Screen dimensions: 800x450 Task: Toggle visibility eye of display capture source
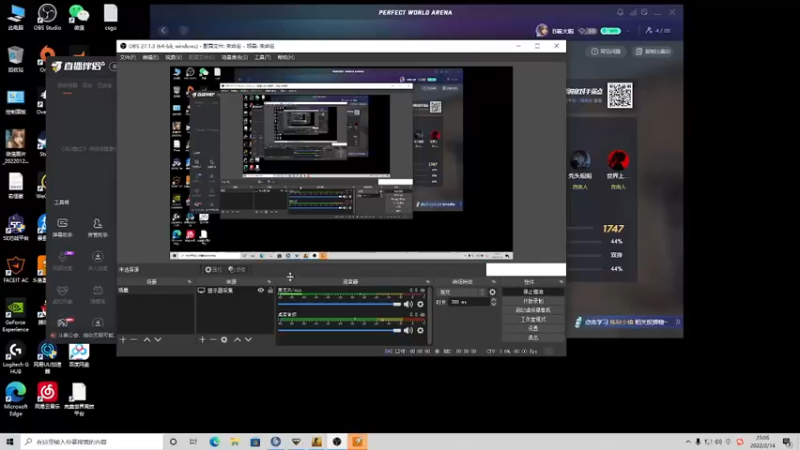(261, 290)
